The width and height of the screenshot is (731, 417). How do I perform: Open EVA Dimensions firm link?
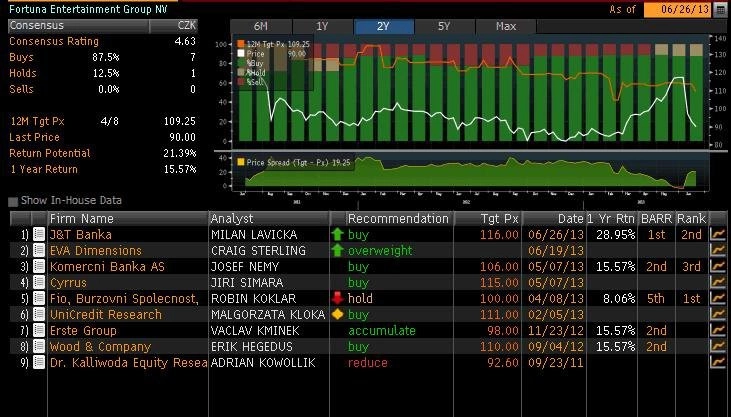(x=96, y=250)
